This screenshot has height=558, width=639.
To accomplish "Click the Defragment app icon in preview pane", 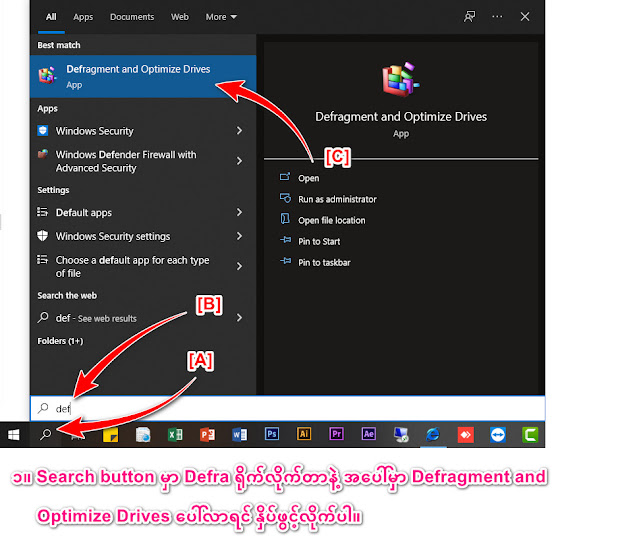I will click(x=401, y=79).
